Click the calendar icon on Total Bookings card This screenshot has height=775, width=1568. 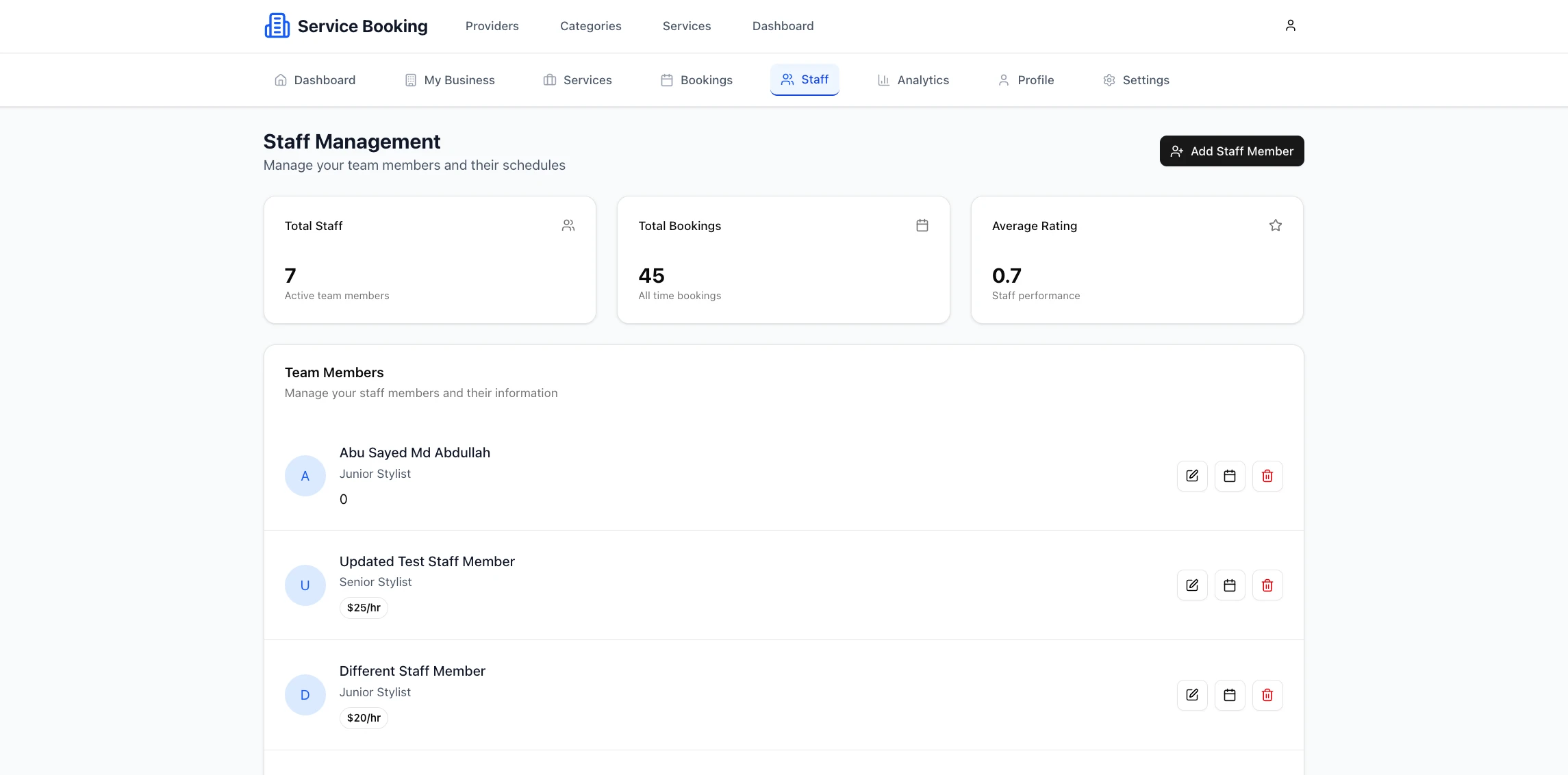(x=922, y=225)
